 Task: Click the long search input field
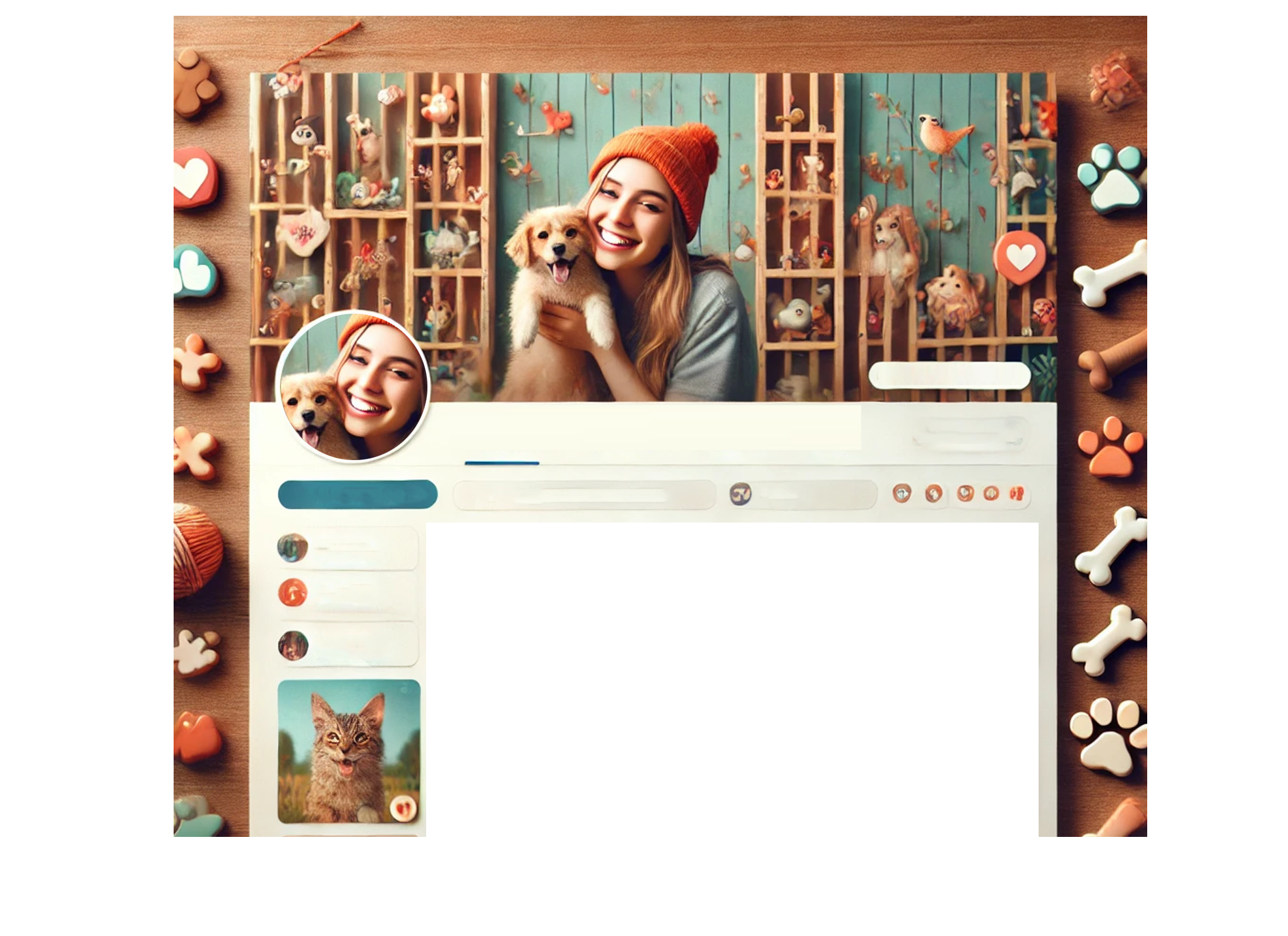[x=584, y=495]
